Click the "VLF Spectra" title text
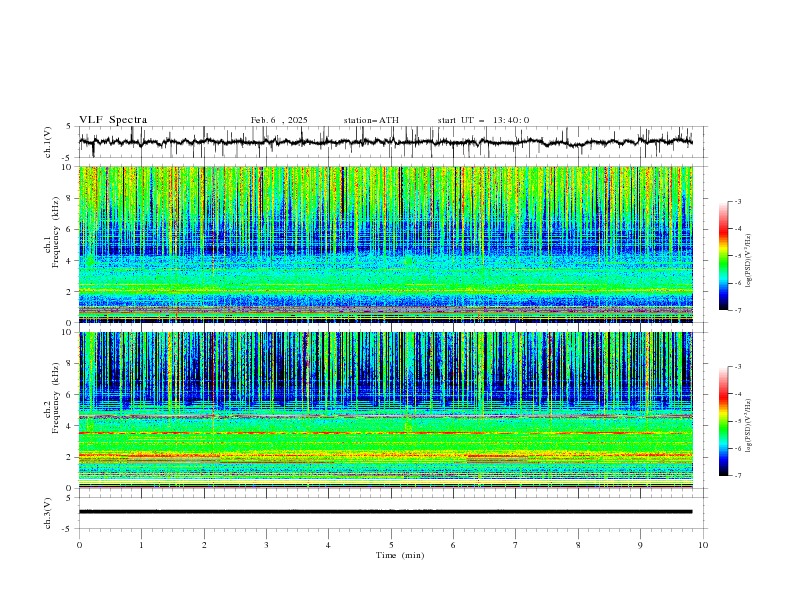This screenshot has height=612, width=792. tap(113, 120)
